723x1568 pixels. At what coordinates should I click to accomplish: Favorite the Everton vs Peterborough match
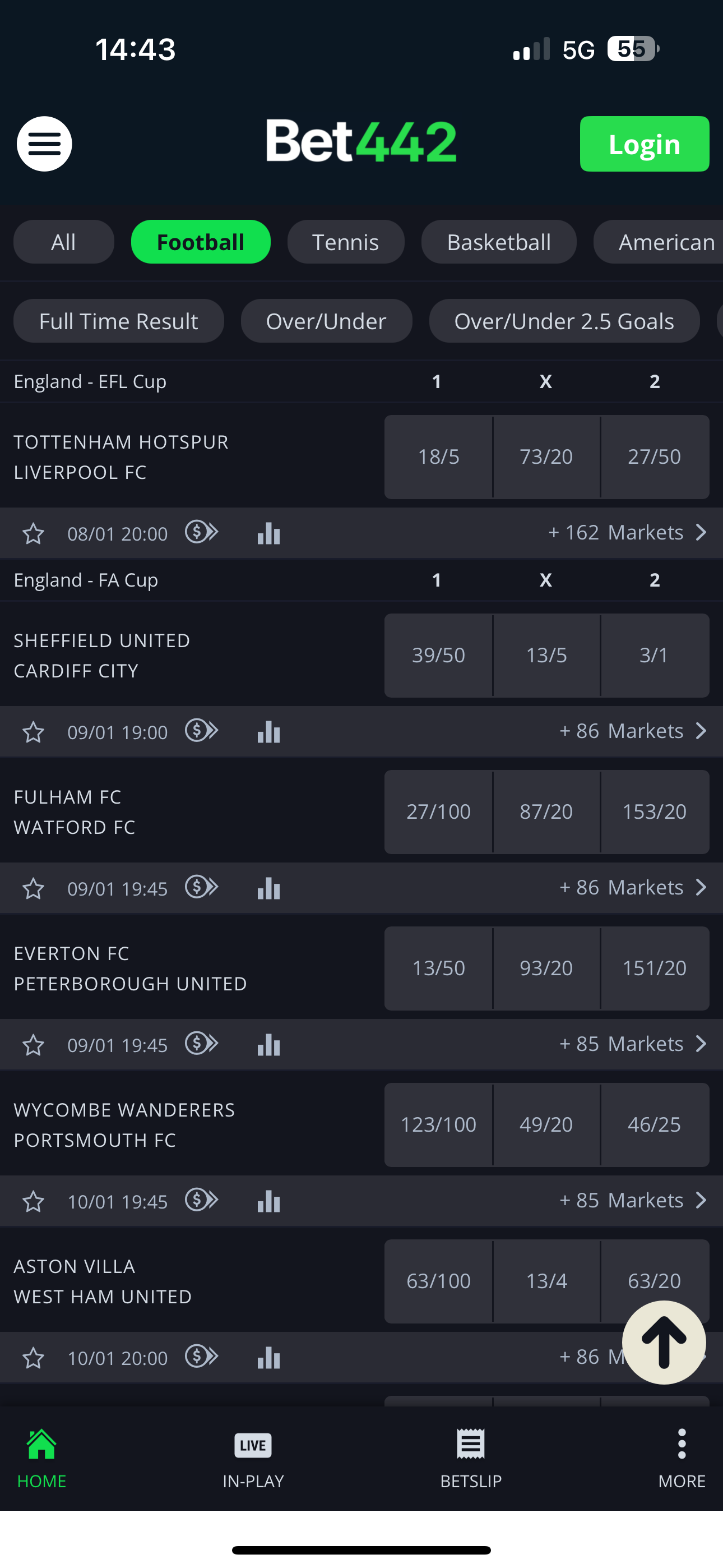(x=34, y=1045)
